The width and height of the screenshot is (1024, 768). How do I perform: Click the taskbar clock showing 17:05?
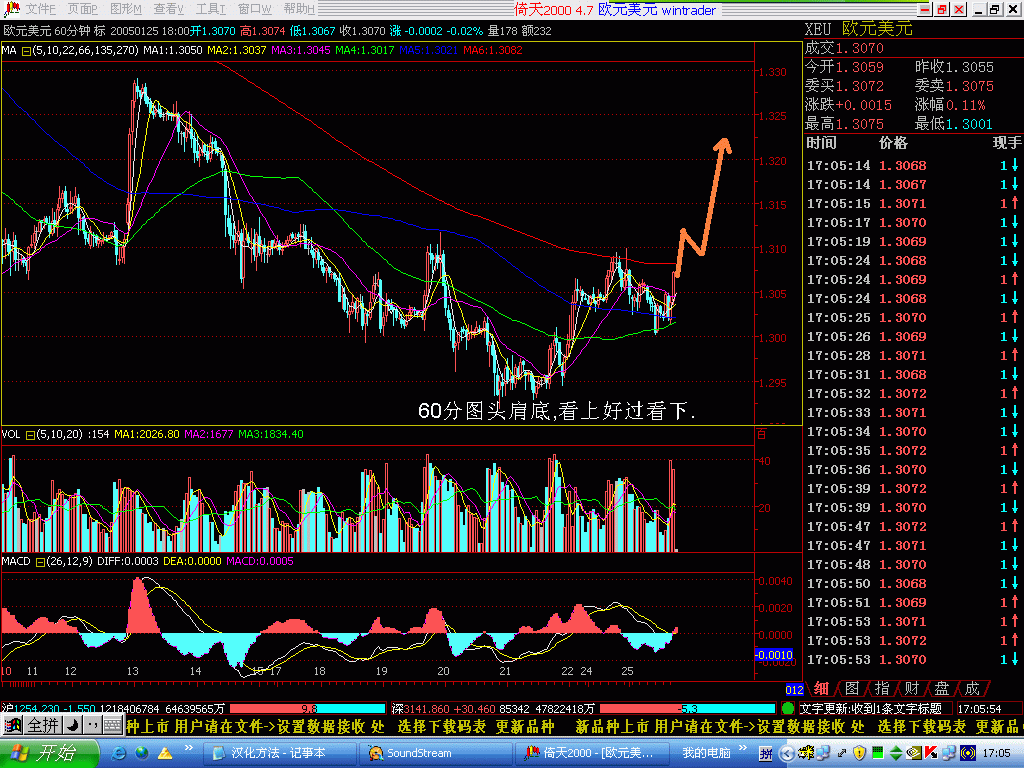(997, 753)
